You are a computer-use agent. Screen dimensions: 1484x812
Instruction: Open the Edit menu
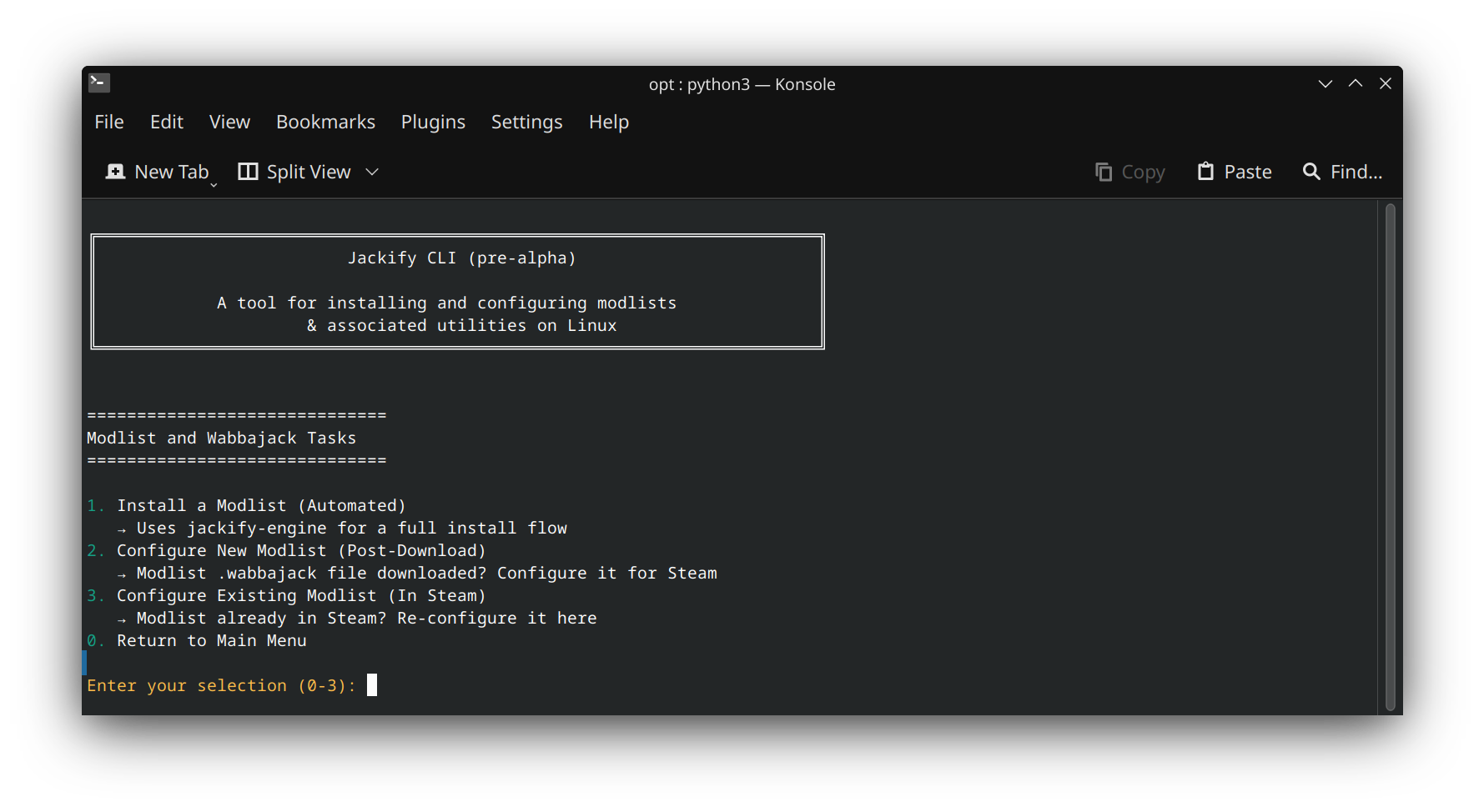pyautogui.click(x=167, y=122)
